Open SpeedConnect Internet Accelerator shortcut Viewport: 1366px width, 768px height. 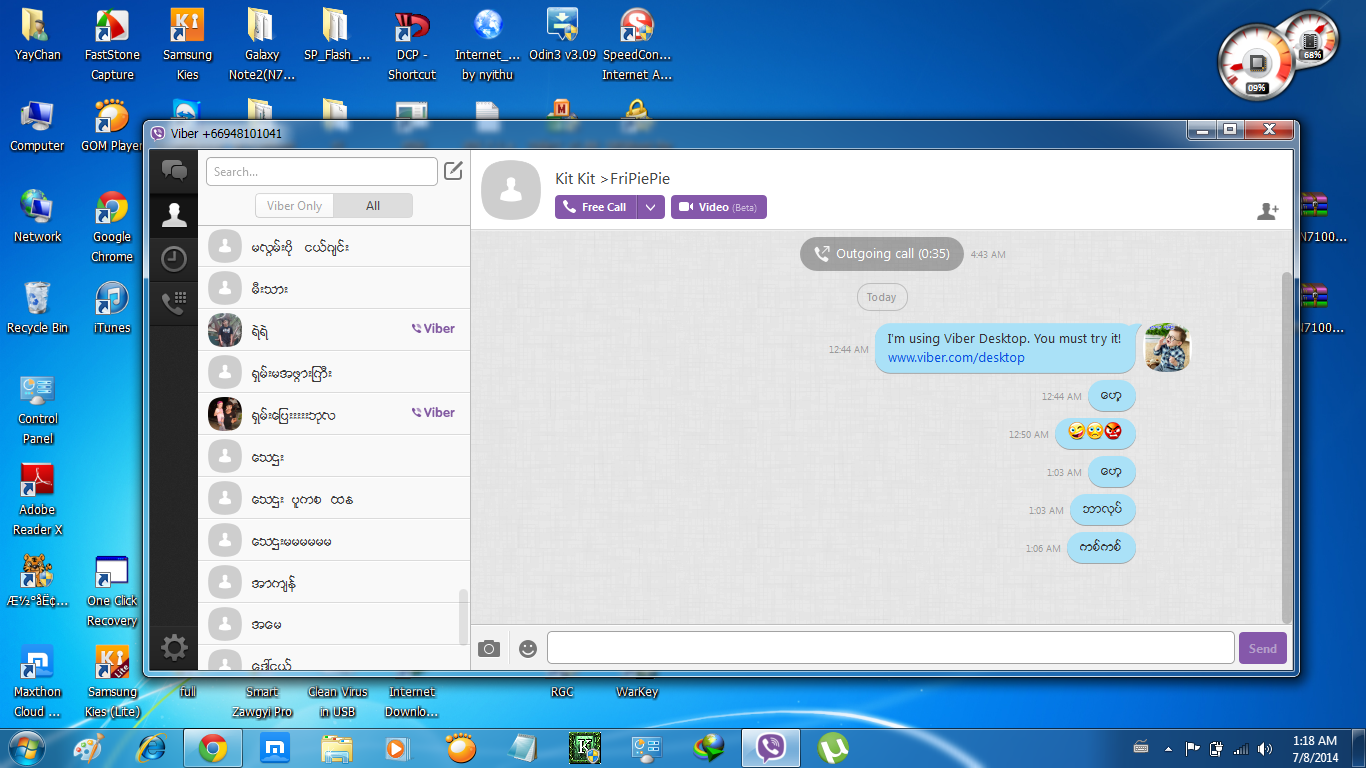coord(637,45)
